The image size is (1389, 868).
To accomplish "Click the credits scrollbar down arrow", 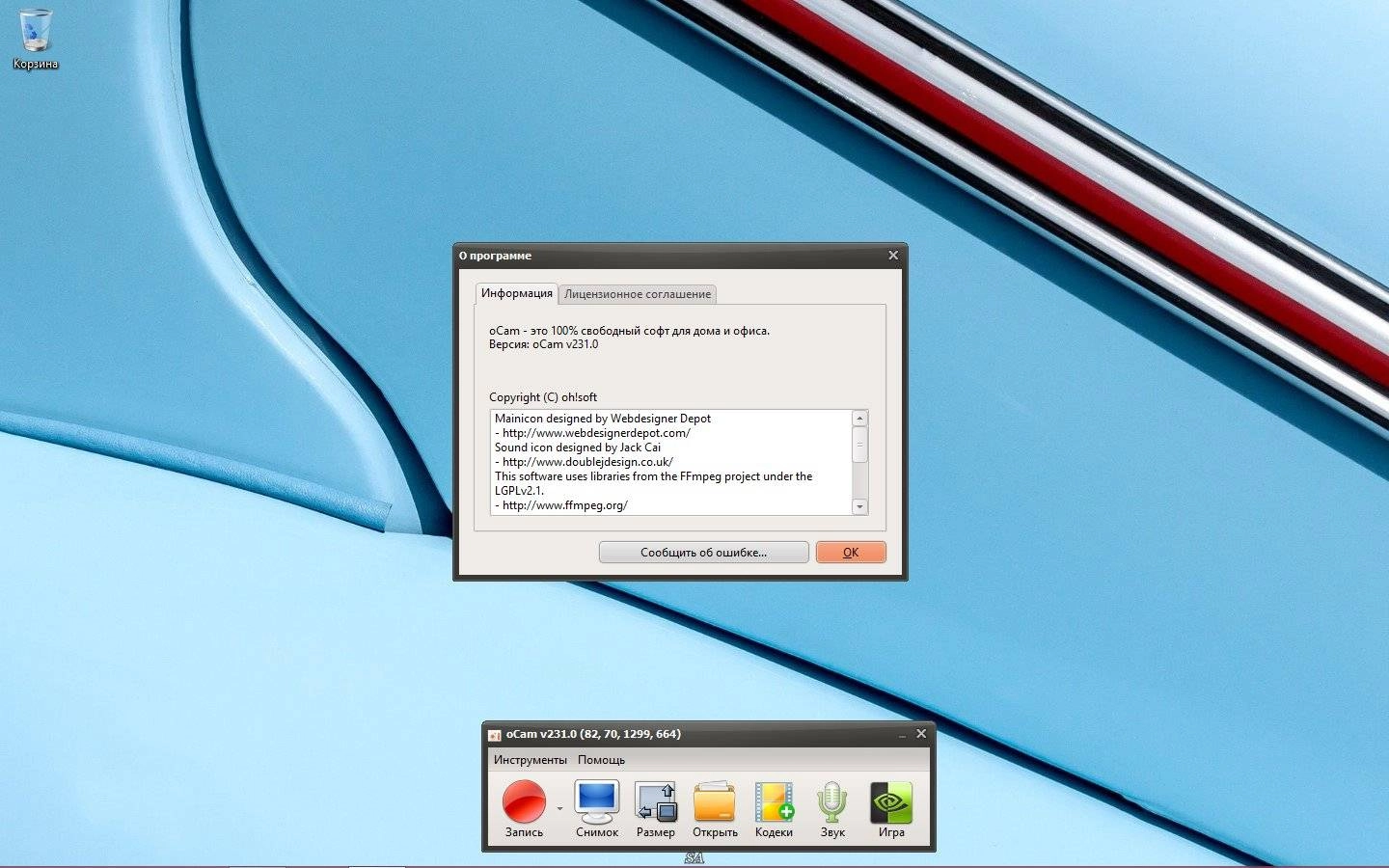I will point(860,507).
